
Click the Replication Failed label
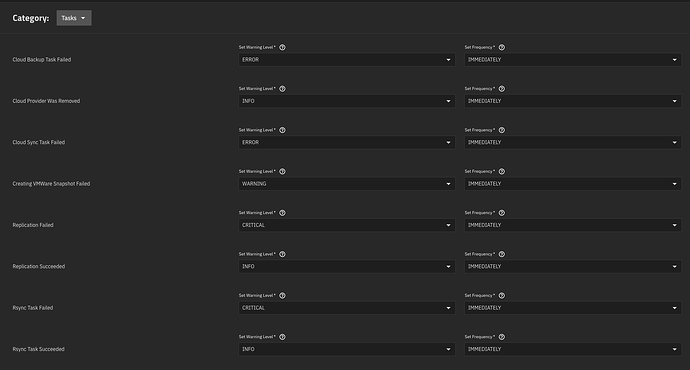click(x=33, y=225)
